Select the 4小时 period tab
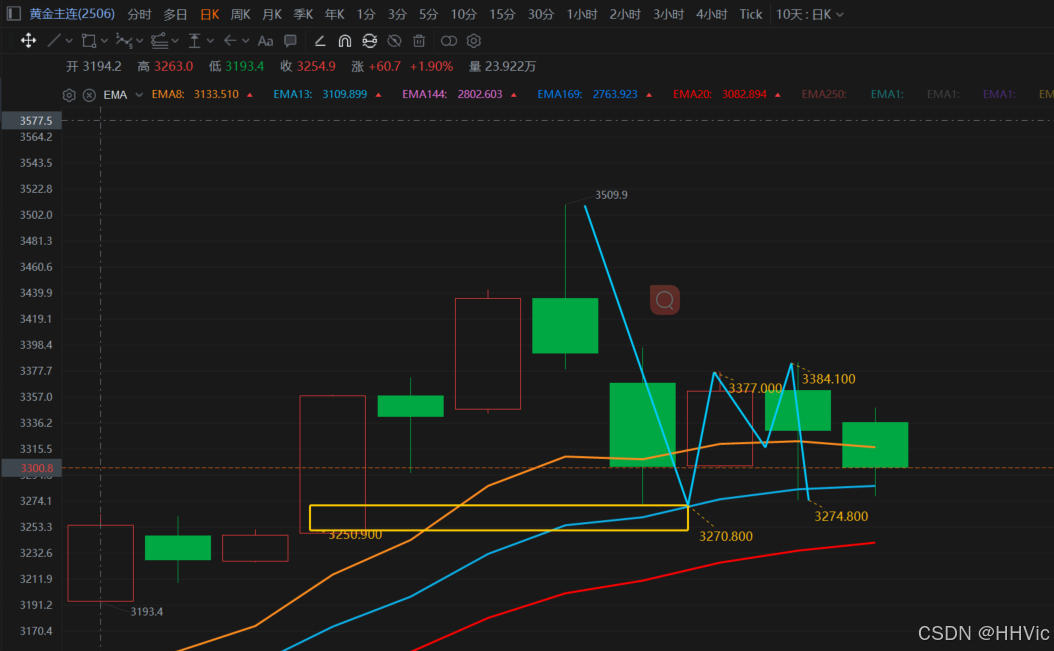 click(712, 14)
